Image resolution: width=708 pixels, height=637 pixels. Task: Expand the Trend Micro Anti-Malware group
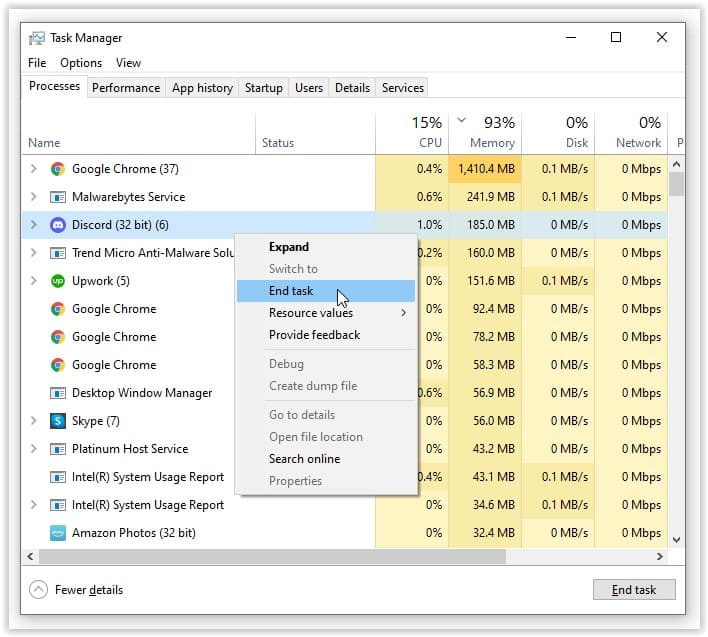pyautogui.click(x=33, y=253)
